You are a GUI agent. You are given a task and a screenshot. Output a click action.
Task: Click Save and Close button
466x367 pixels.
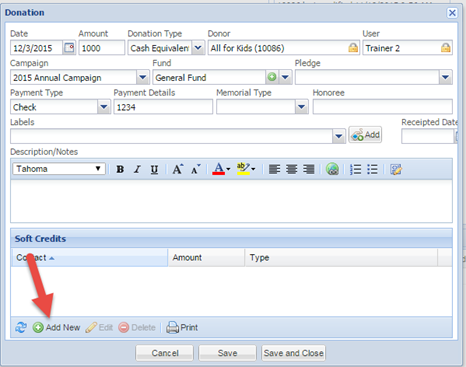293,353
